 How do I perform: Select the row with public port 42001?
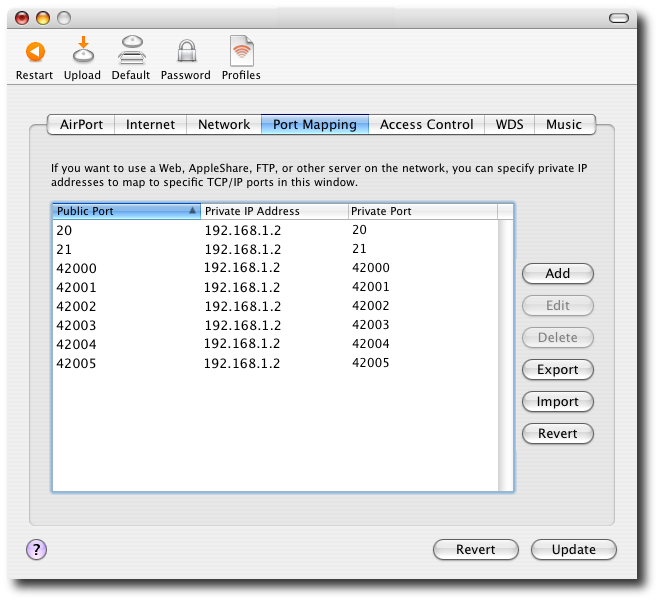pyautogui.click(x=275, y=287)
